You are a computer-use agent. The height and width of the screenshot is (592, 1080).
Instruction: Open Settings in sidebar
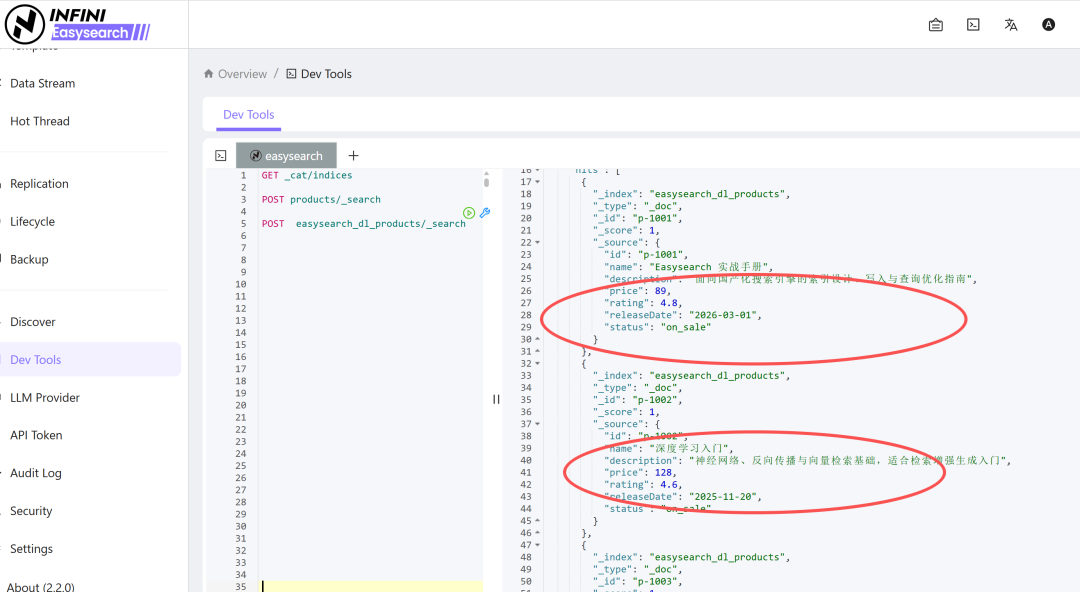31,549
